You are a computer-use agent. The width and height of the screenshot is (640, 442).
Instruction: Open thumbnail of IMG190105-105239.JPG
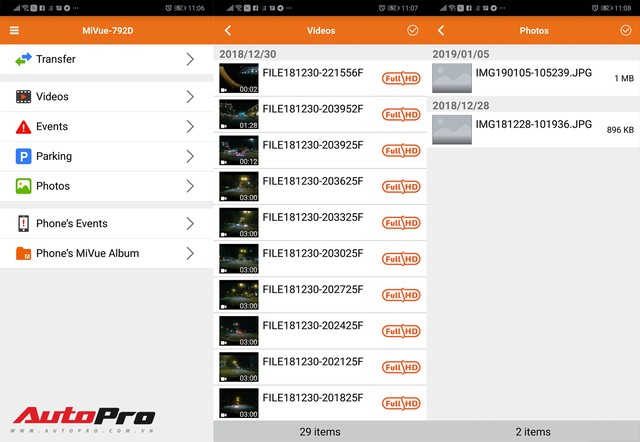coord(452,78)
